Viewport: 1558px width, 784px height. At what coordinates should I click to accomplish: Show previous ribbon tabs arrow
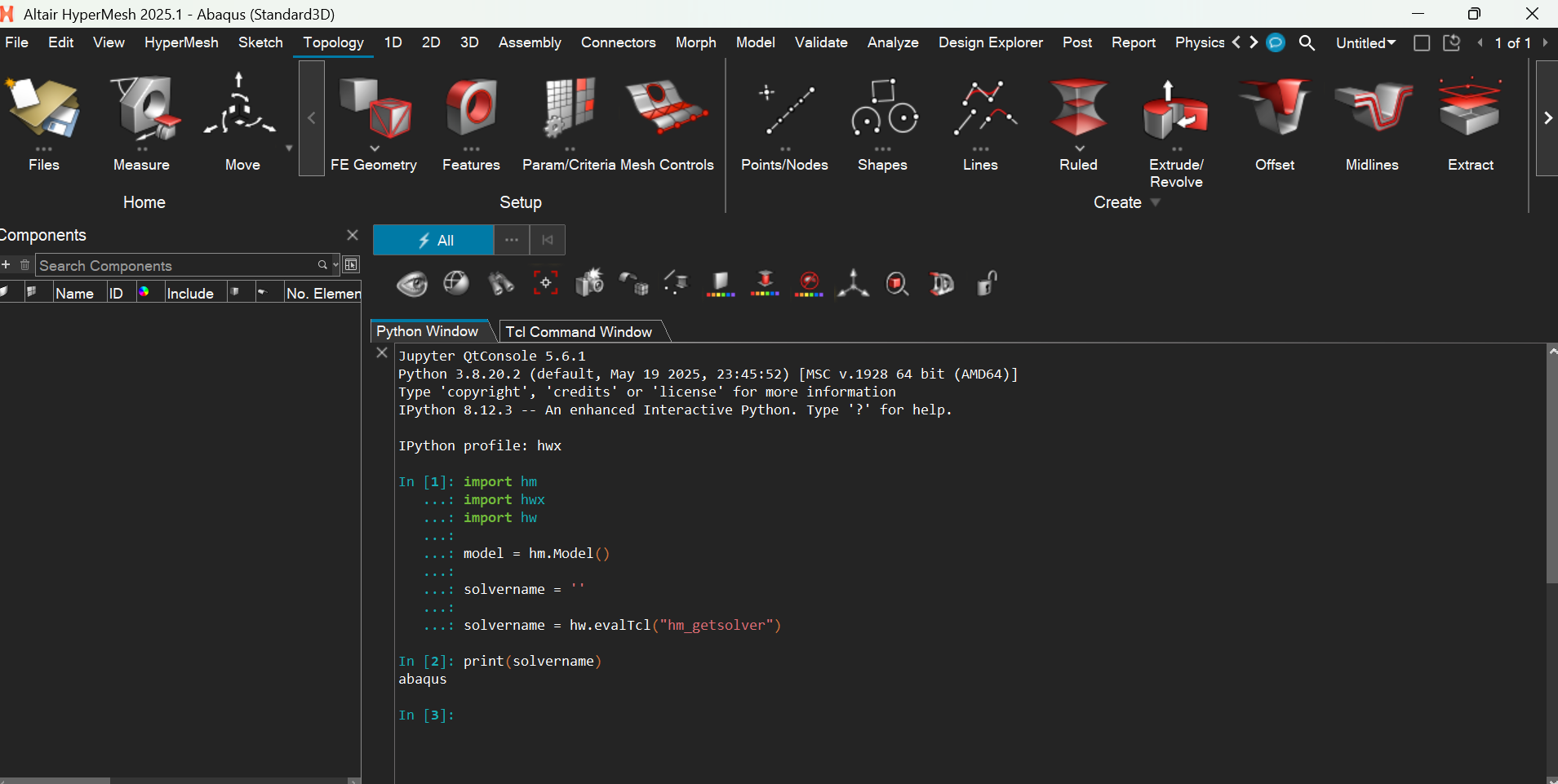(1236, 42)
